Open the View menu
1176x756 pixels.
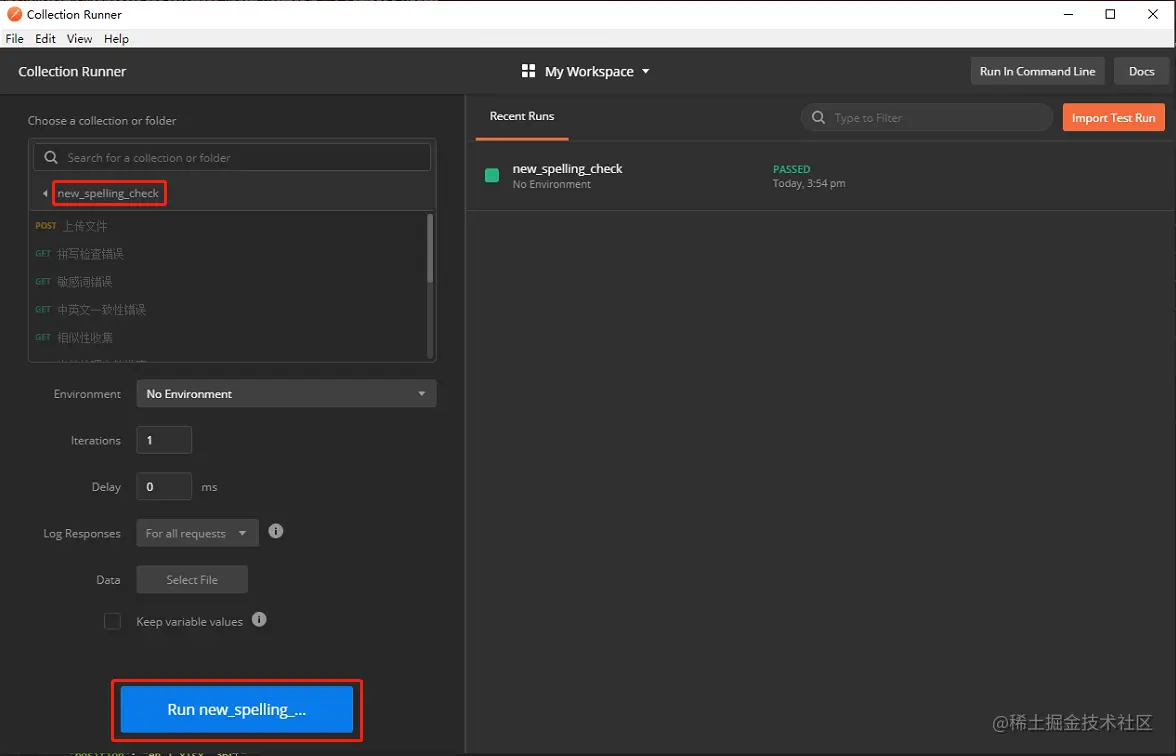pyautogui.click(x=80, y=39)
